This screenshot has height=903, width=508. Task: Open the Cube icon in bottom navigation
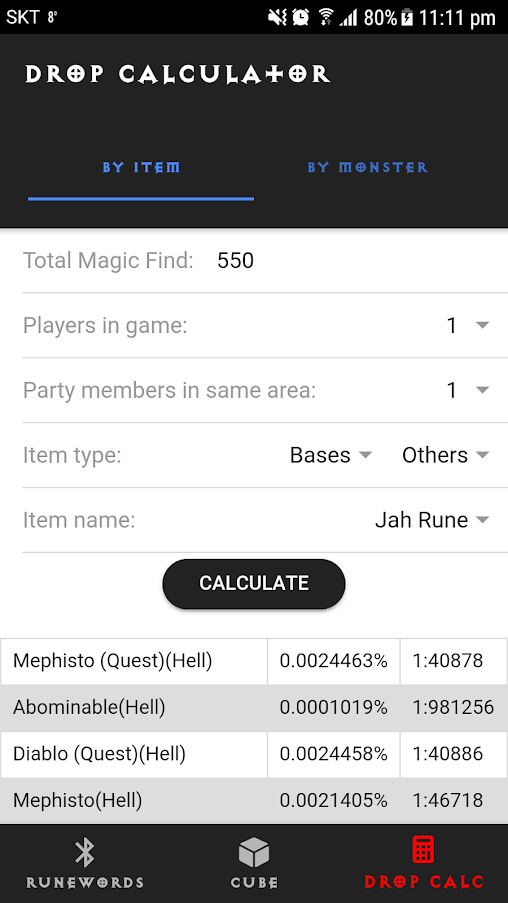click(x=254, y=852)
